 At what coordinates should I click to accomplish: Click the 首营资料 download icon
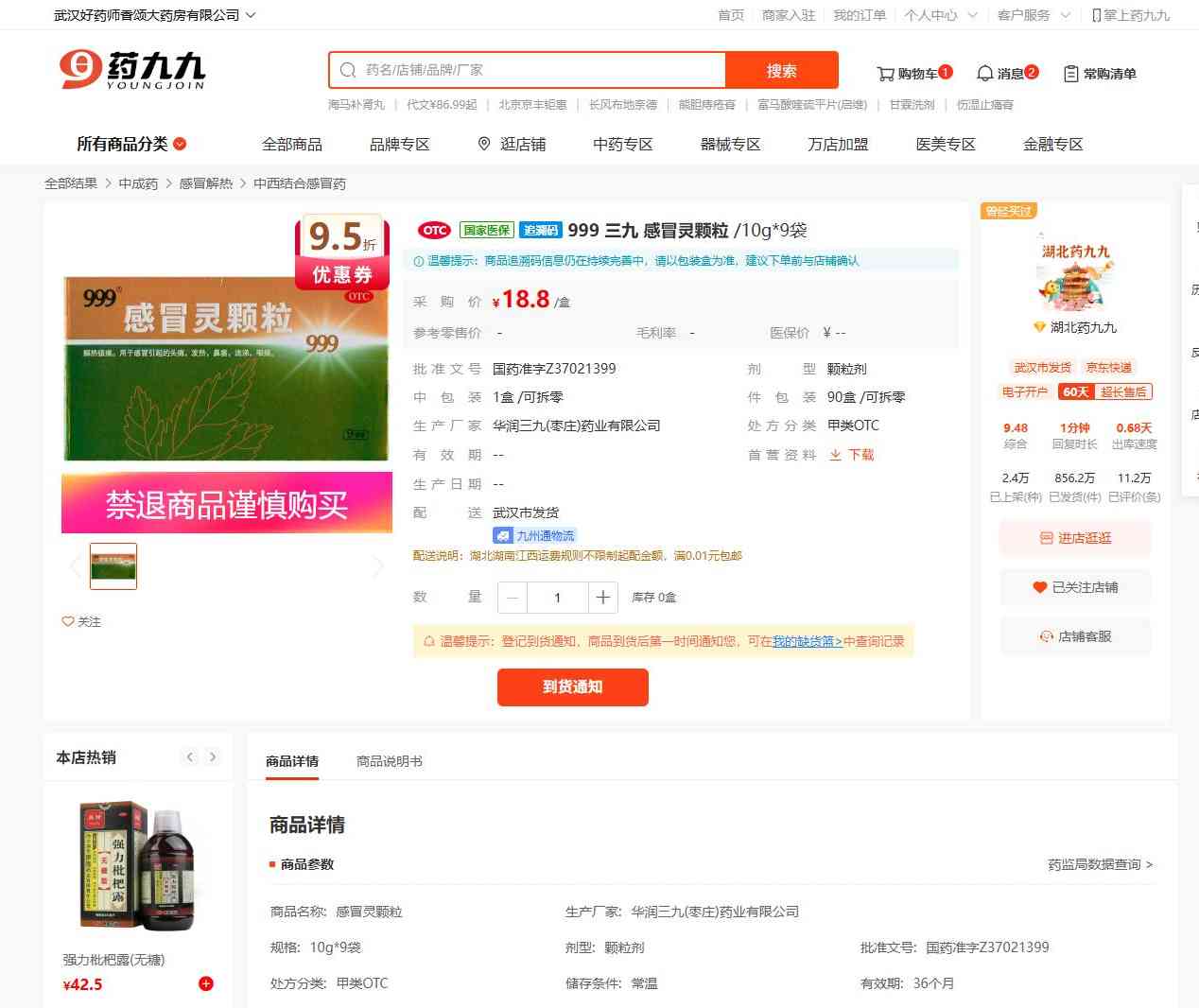pos(836,455)
